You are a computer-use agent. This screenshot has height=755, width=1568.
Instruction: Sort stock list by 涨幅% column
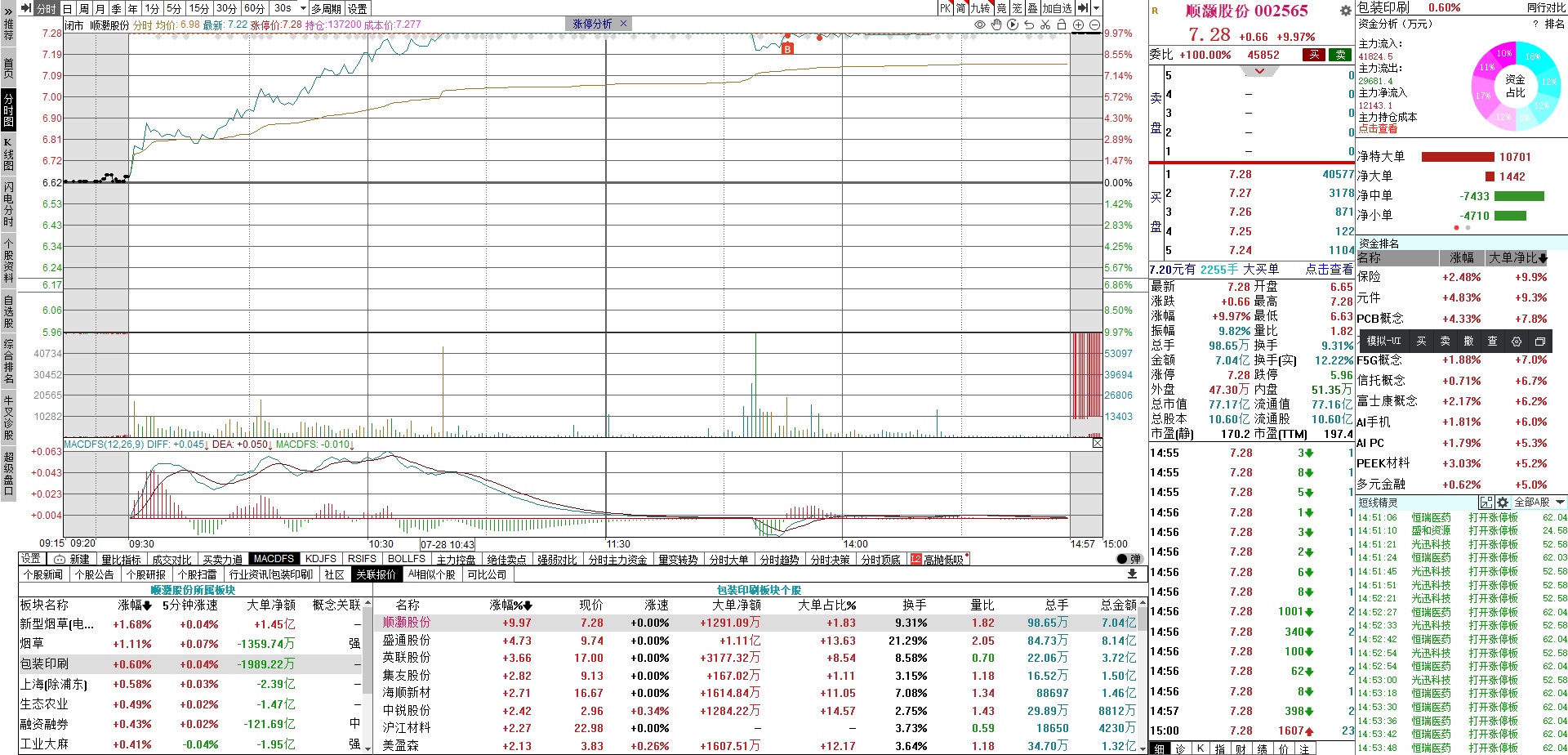511,605
